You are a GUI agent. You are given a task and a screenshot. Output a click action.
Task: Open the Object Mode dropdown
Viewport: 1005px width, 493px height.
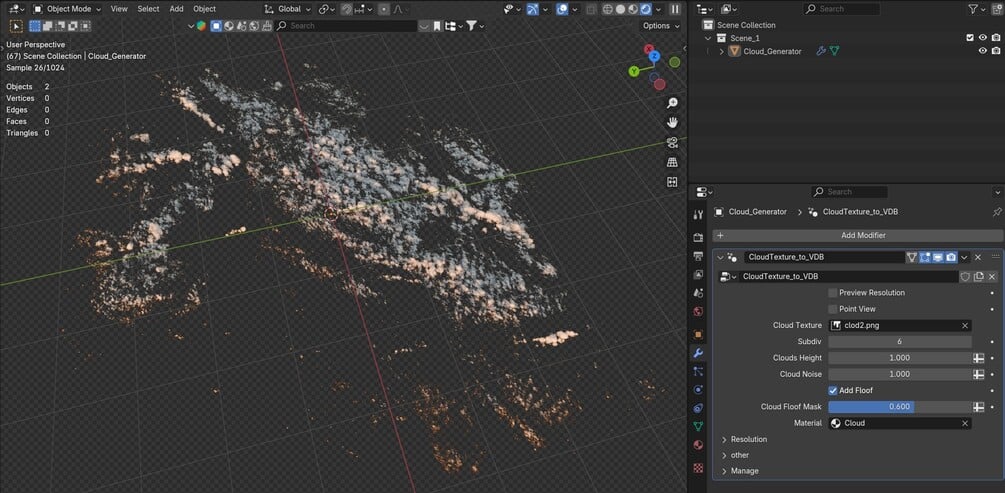[67, 9]
